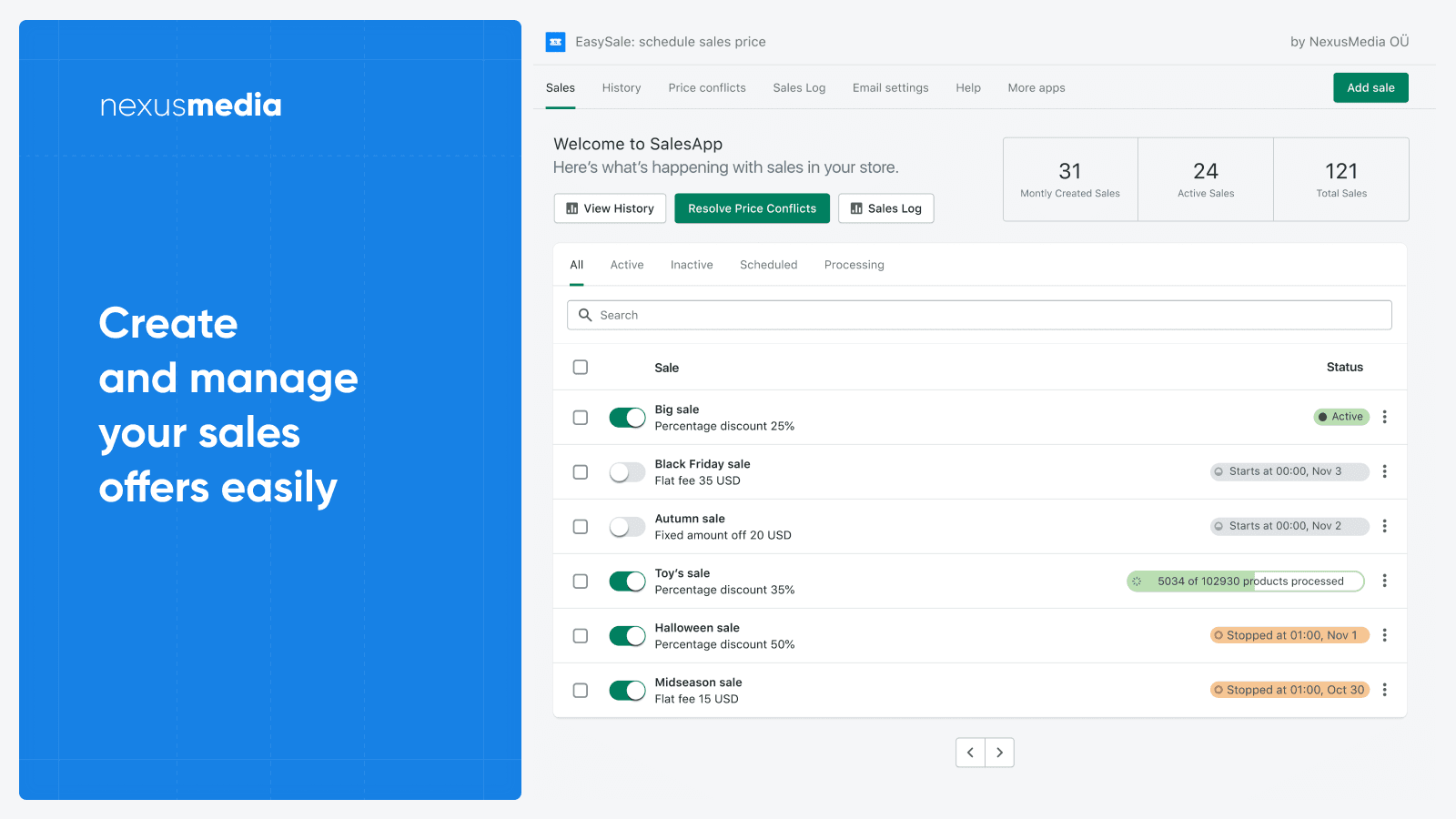Click the bar-chart icon on View History button
Screen dimensions: 1456x819
571,208
